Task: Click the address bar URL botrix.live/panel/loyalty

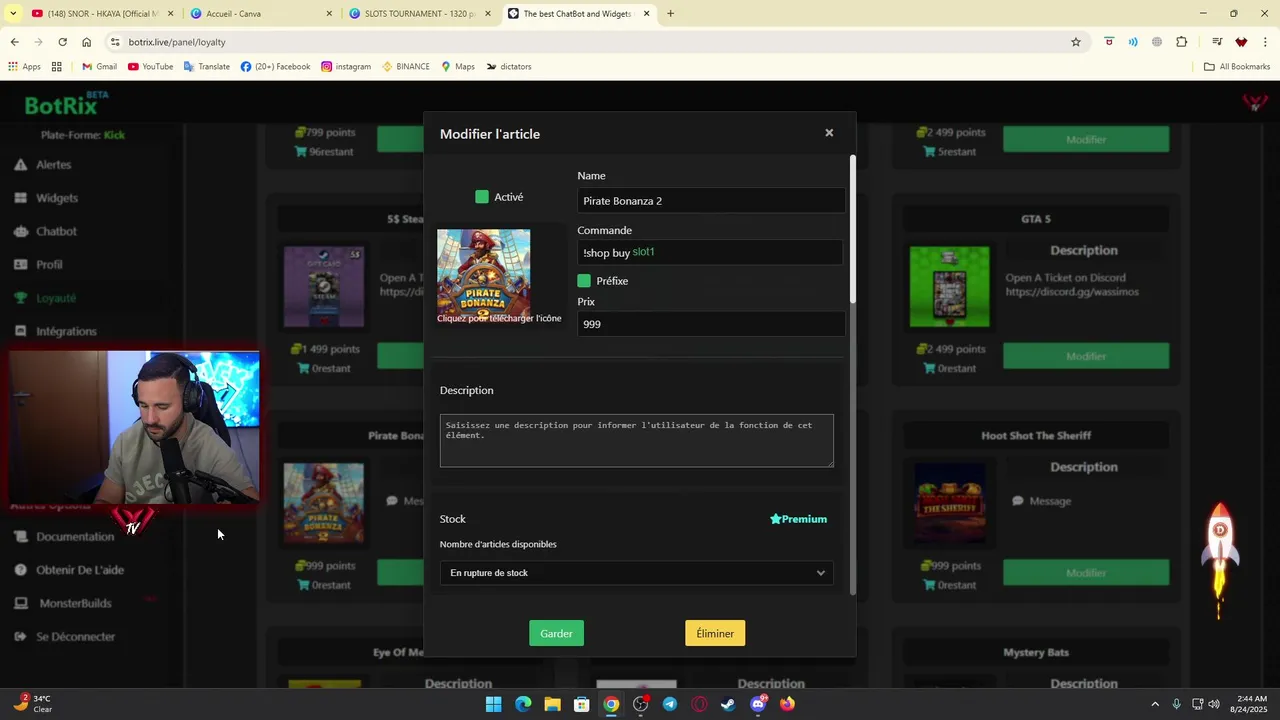Action: pos(177,42)
